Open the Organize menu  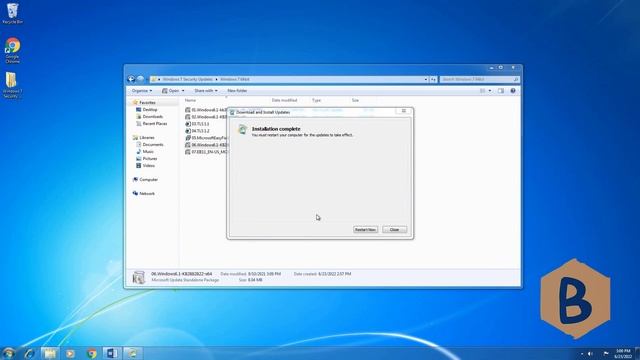[x=142, y=91]
